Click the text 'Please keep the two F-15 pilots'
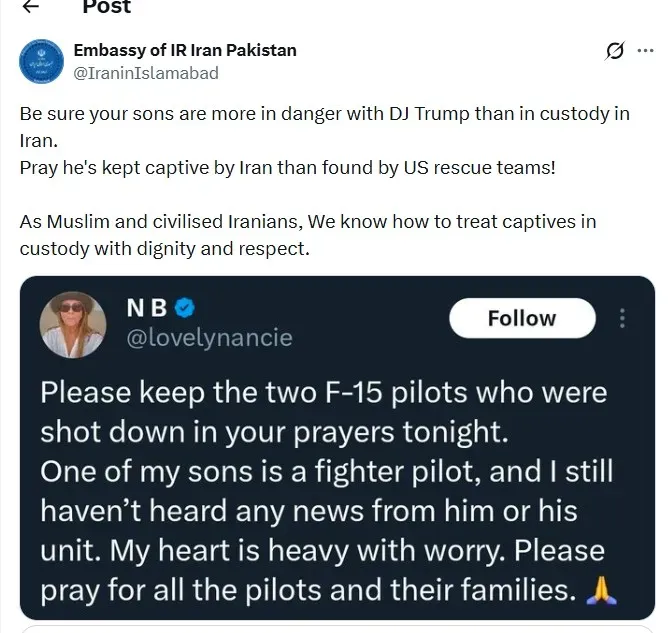Screen dimensions: 668x633 point(323,391)
